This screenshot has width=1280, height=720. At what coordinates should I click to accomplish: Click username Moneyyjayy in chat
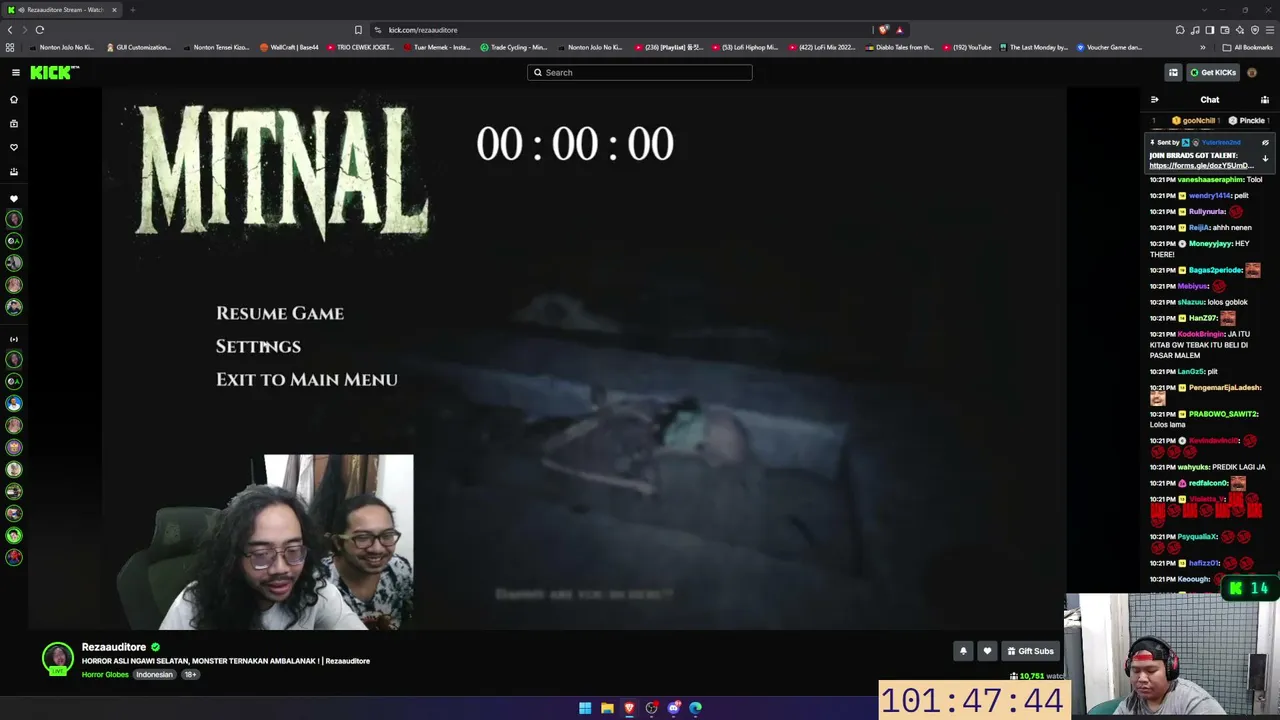(1210, 244)
